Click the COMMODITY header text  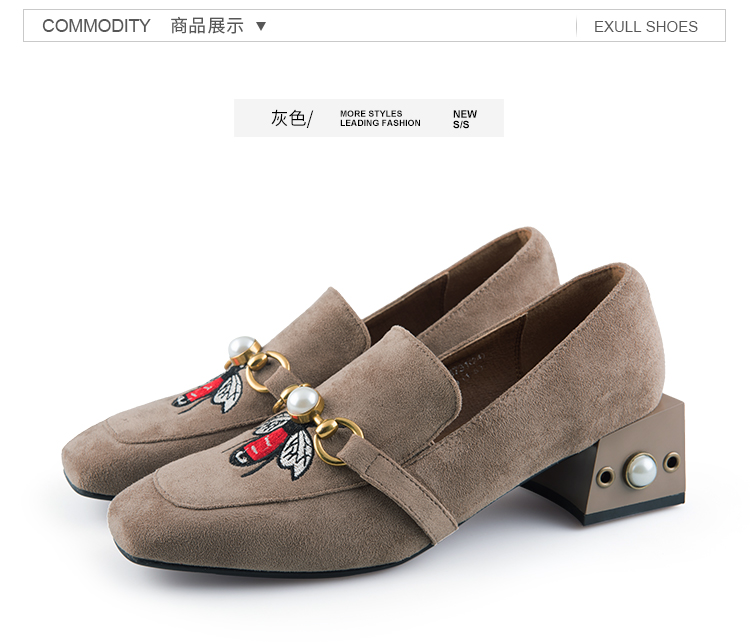(x=96, y=26)
